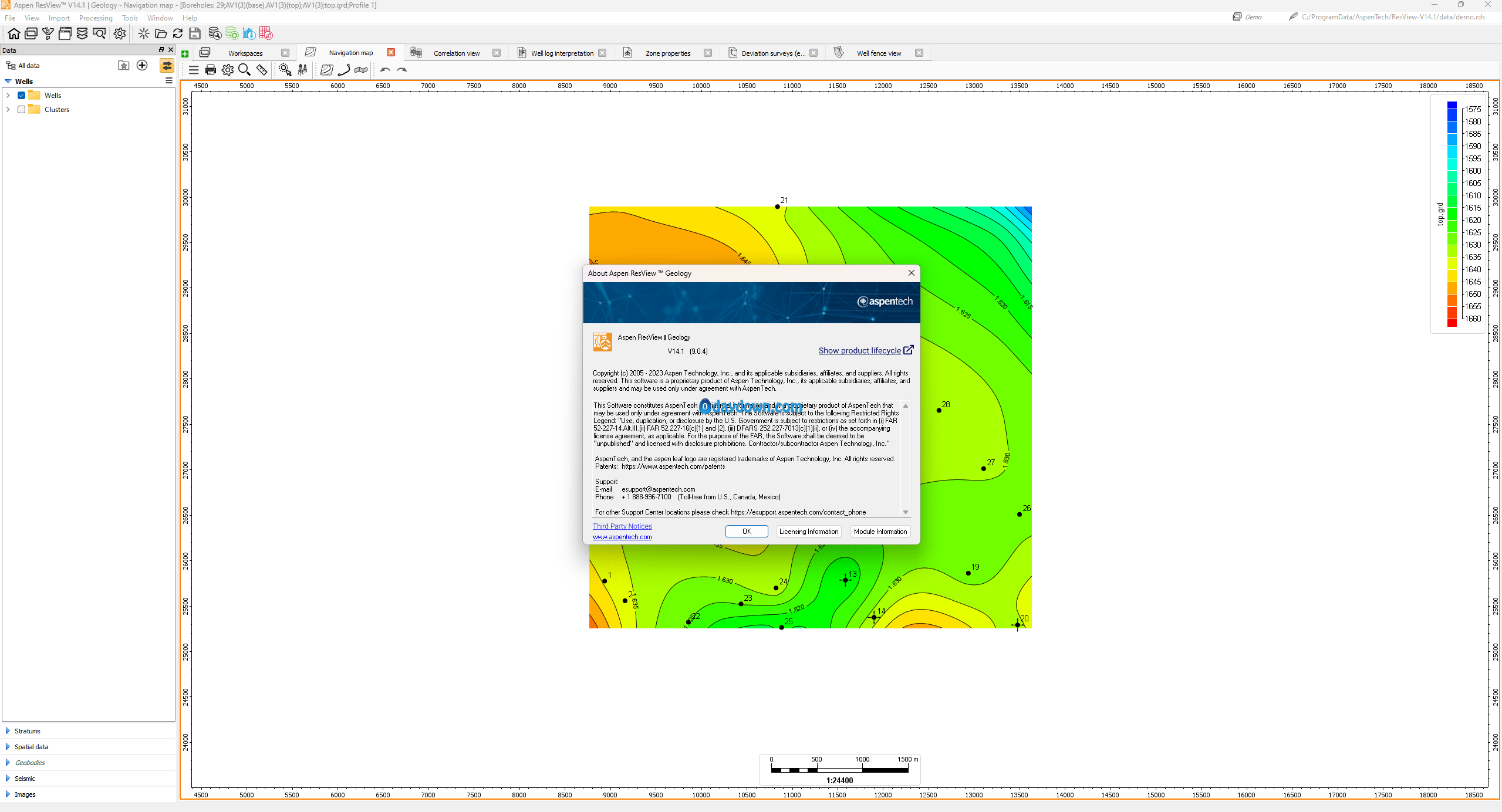Select the zoom magnifier tool
1502x812 pixels.
[x=245, y=70]
